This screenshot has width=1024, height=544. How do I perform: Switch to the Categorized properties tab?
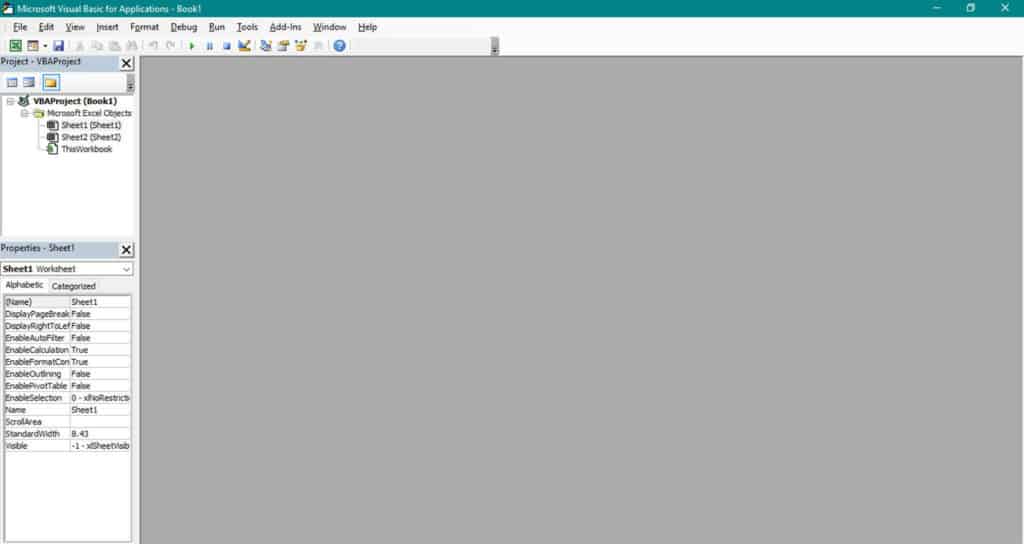[74, 286]
